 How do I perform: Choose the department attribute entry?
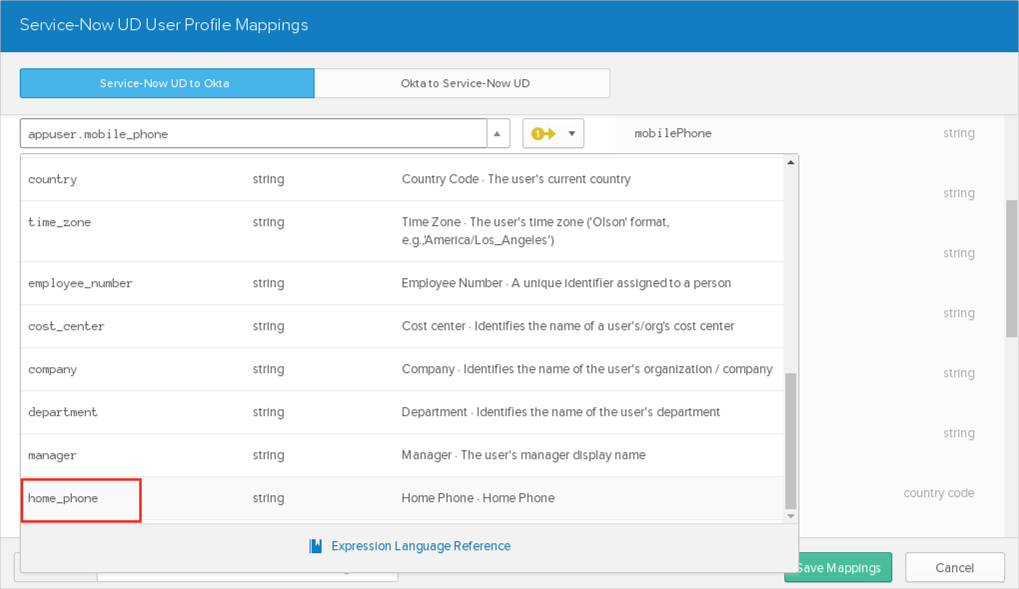(x=63, y=412)
